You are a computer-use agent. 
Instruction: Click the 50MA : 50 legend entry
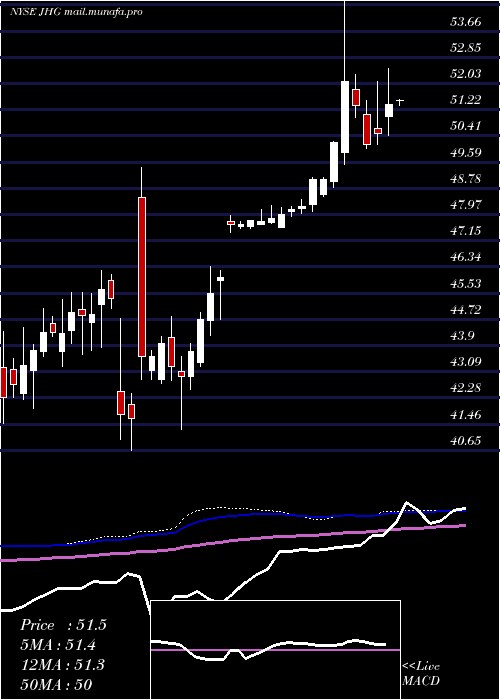pyautogui.click(x=56, y=684)
